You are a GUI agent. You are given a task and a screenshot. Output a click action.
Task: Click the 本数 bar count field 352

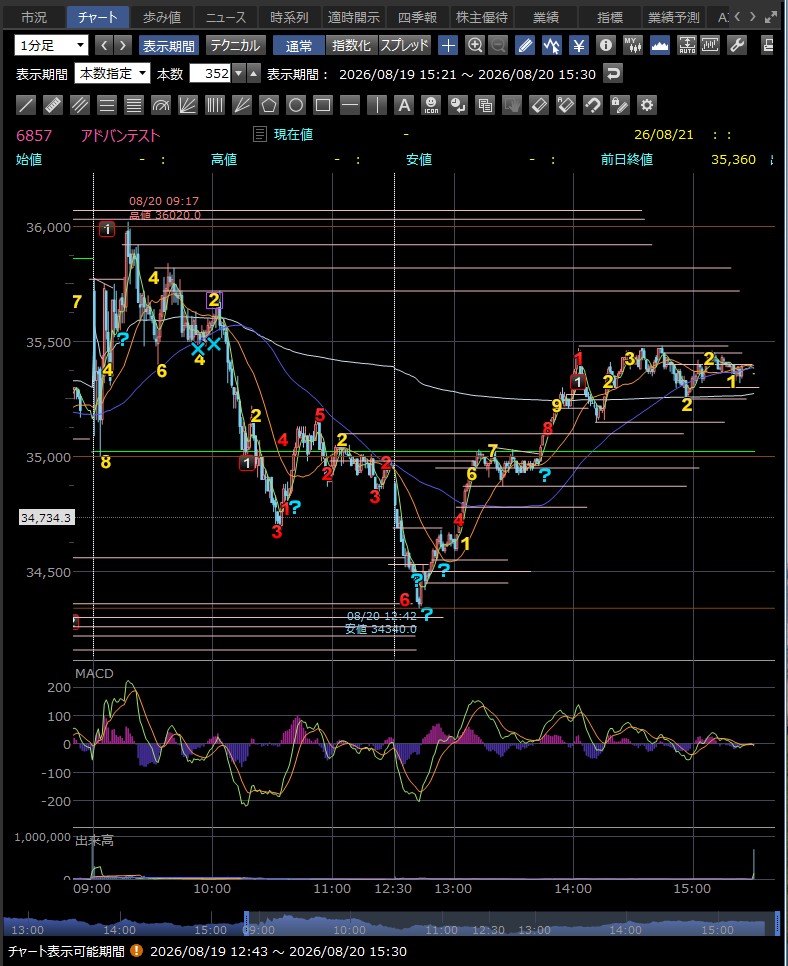[x=210, y=74]
